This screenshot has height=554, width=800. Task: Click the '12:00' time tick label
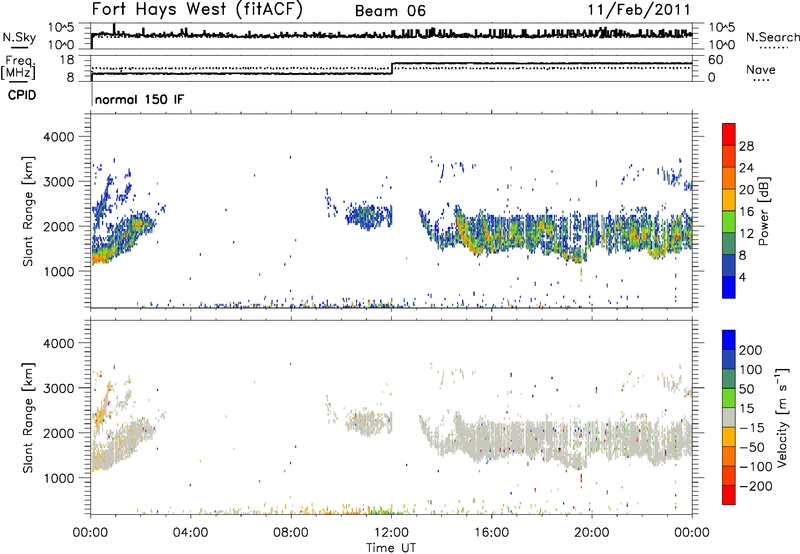point(391,533)
